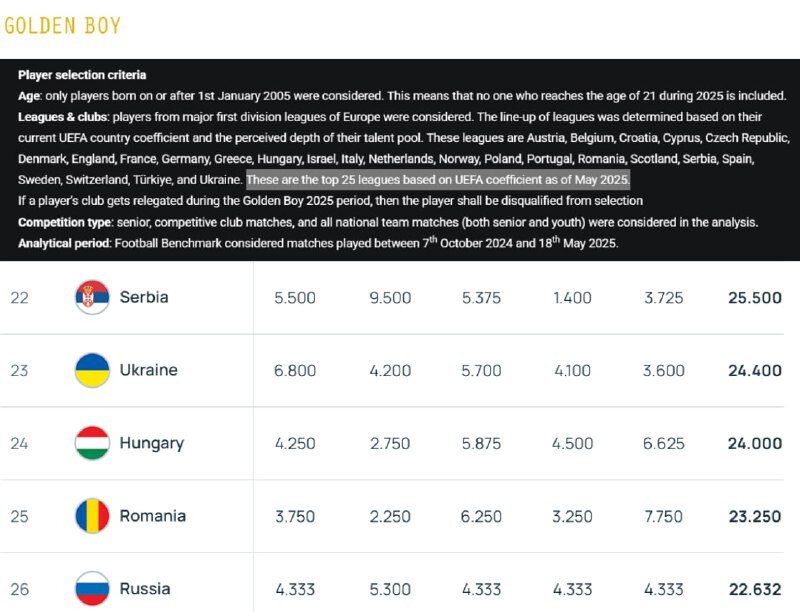The image size is (800, 612).
Task: Click rank number 22 in the table
Action: (x=20, y=297)
